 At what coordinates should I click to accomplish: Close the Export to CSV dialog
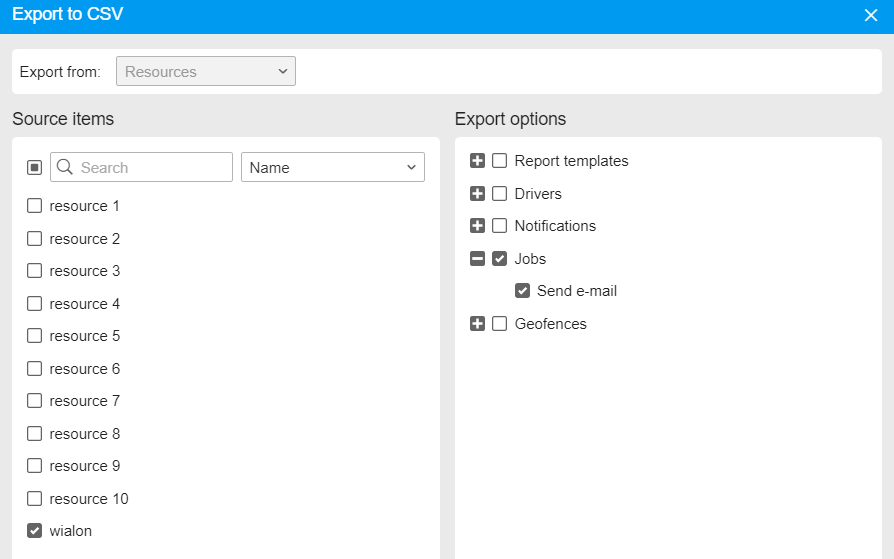click(x=870, y=15)
